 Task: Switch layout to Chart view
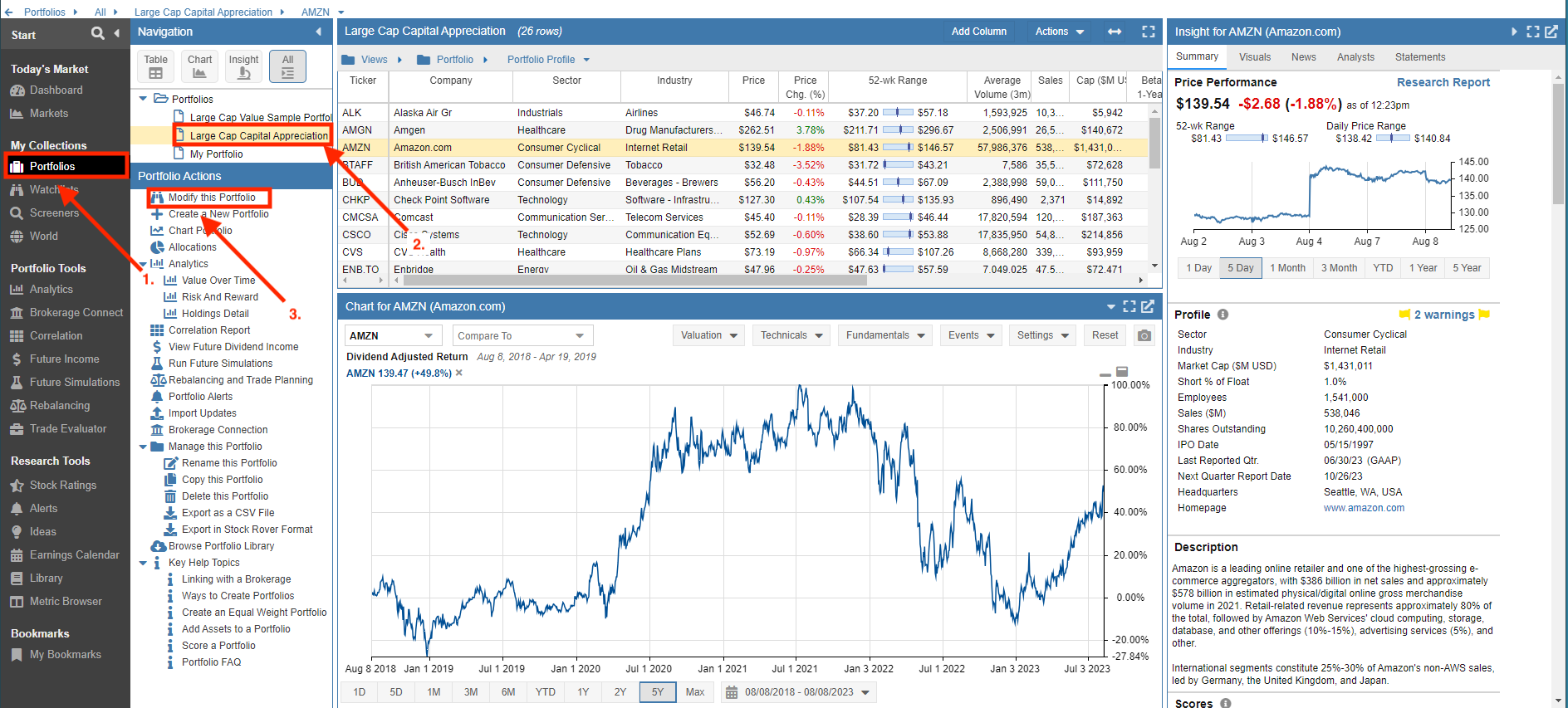tap(199, 66)
